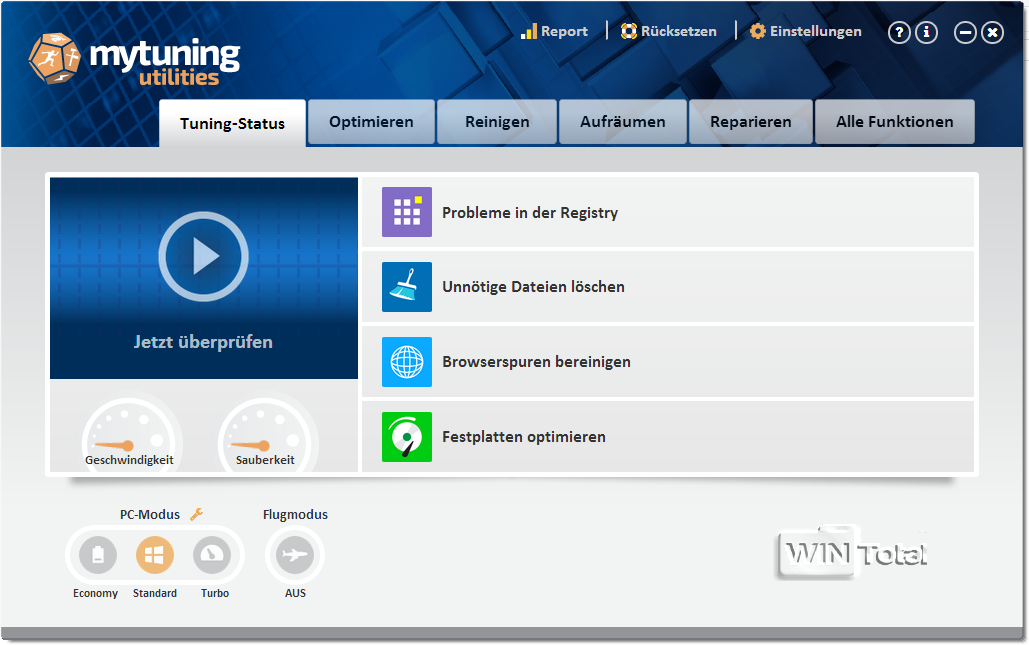Click the broom icon for file cleanup
Screen dimensions: 1029x645
(x=407, y=287)
